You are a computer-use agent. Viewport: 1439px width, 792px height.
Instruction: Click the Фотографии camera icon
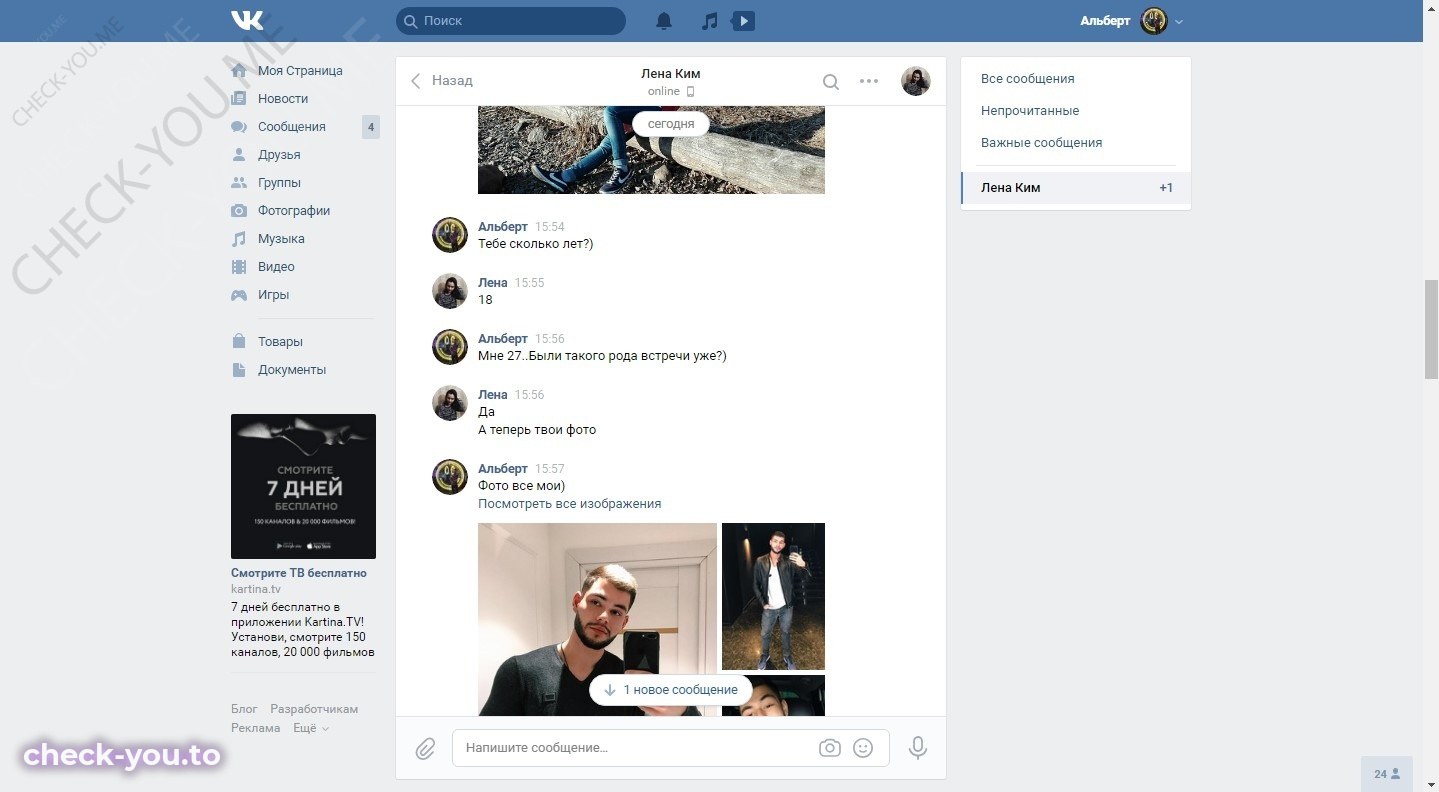(239, 211)
